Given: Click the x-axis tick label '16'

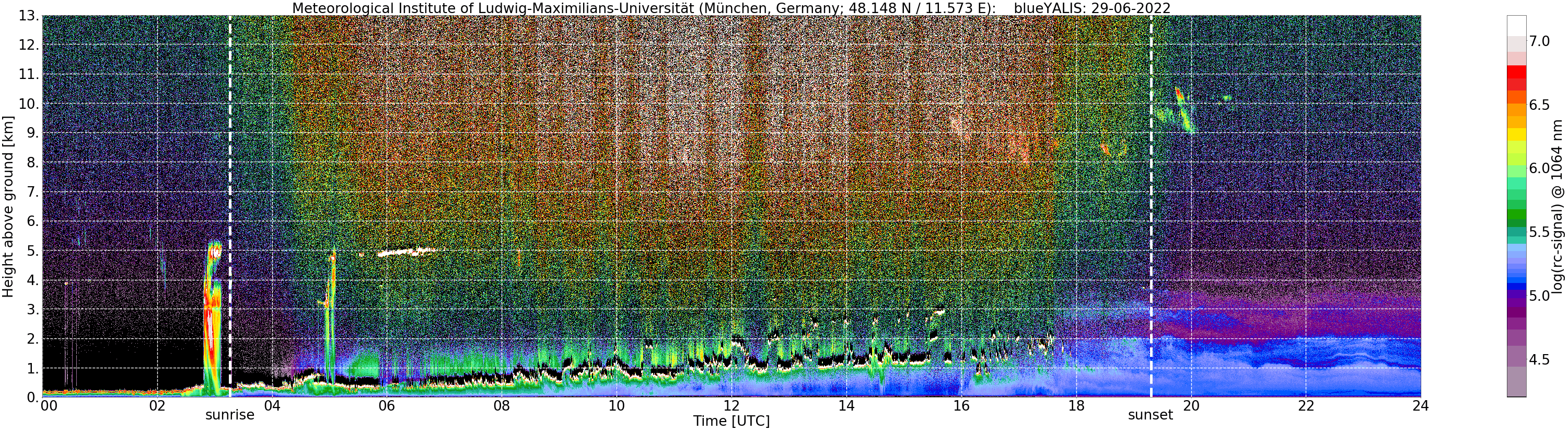Looking at the screenshot, I should (x=961, y=405).
